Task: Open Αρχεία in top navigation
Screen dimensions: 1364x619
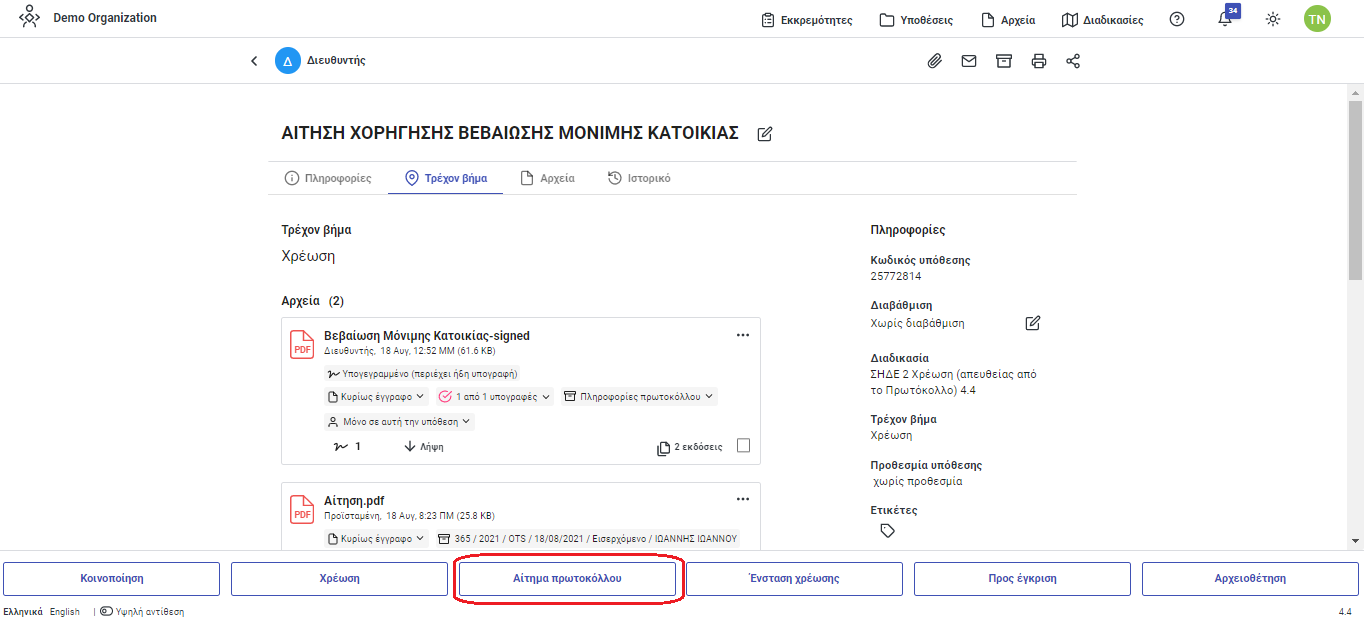Action: pyautogui.click(x=1008, y=20)
